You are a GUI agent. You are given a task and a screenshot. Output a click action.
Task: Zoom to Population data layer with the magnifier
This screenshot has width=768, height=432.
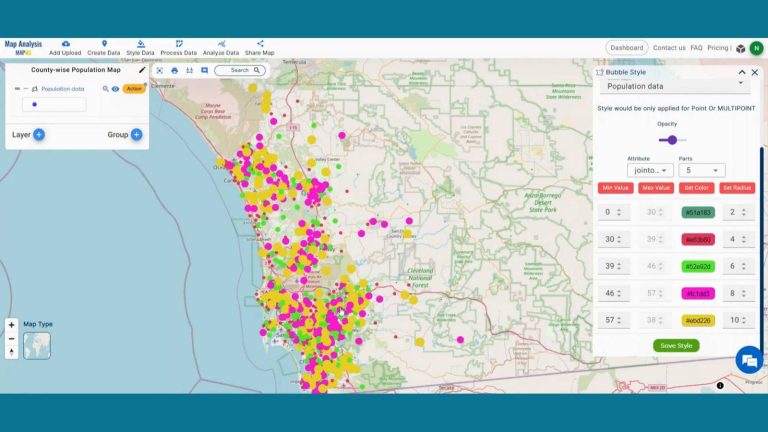[x=105, y=89]
